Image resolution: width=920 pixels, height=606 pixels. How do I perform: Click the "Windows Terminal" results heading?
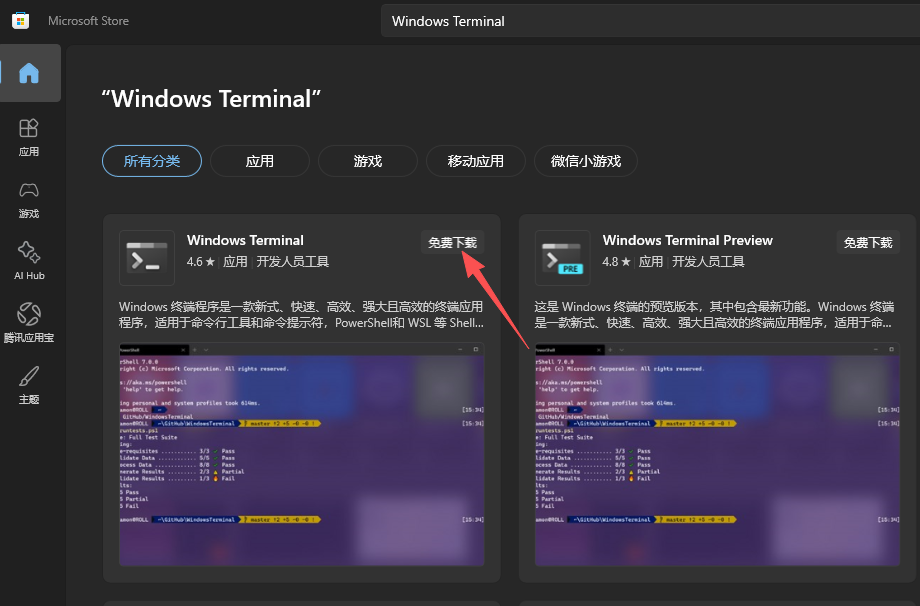coord(211,99)
